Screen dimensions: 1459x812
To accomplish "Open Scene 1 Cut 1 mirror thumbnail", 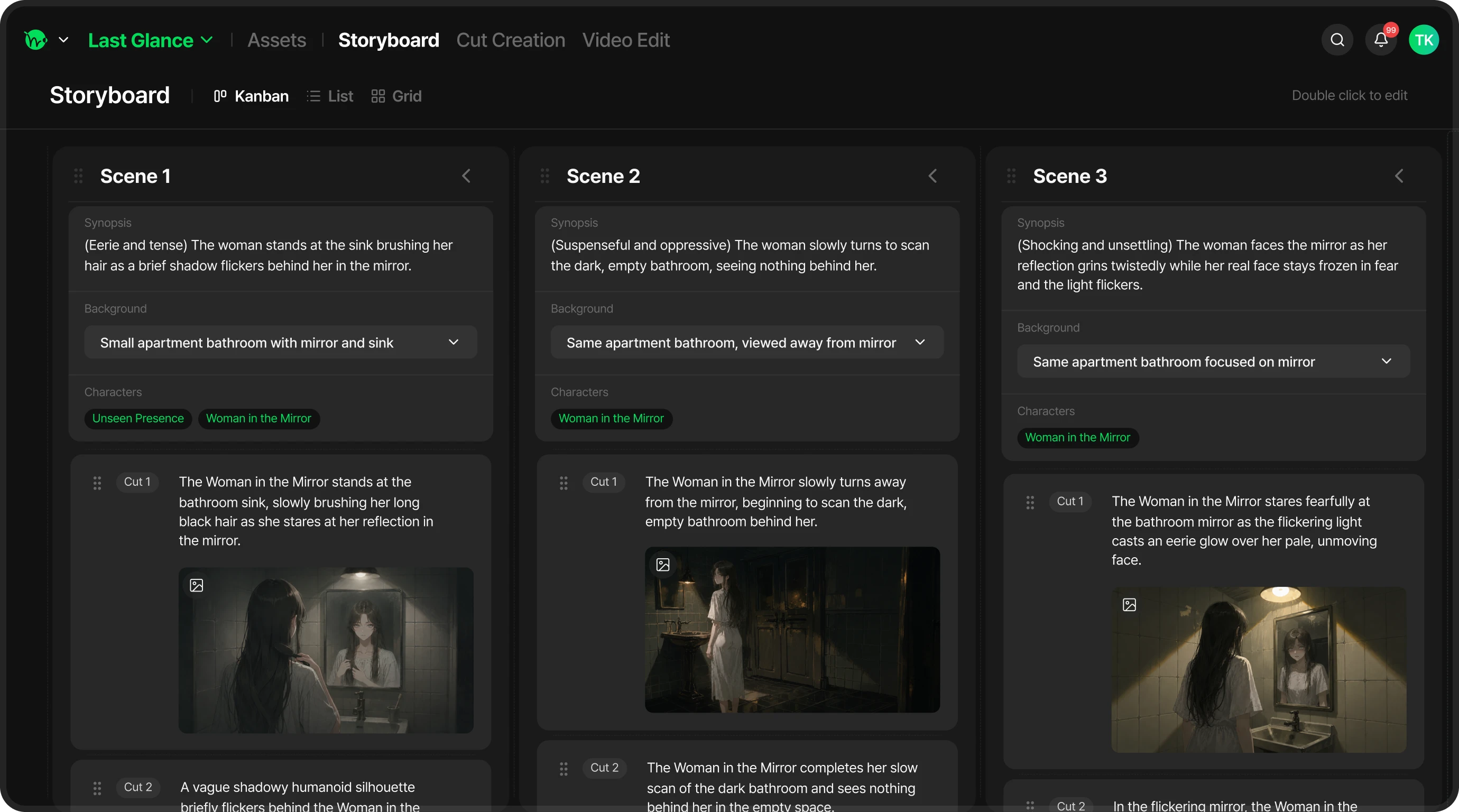I will 326,650.
